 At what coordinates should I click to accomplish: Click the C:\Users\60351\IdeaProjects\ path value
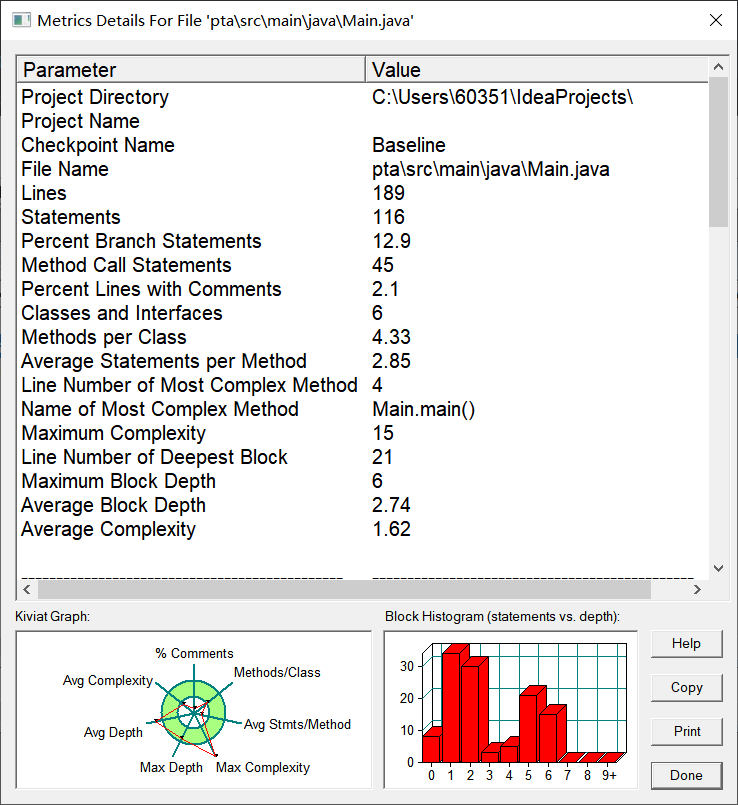[x=502, y=97]
